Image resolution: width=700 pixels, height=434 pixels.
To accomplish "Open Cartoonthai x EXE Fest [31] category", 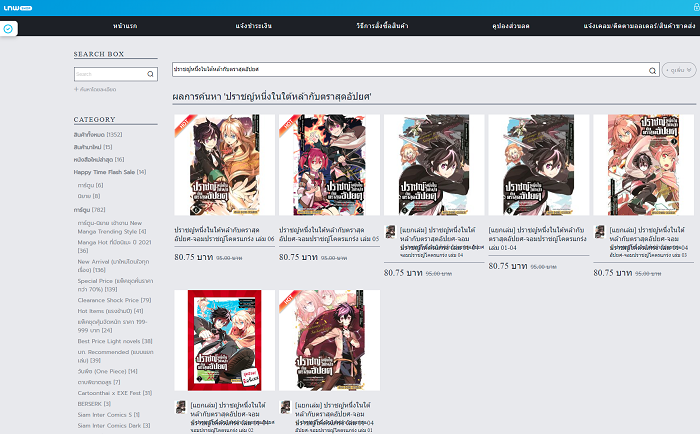I will tap(115, 393).
